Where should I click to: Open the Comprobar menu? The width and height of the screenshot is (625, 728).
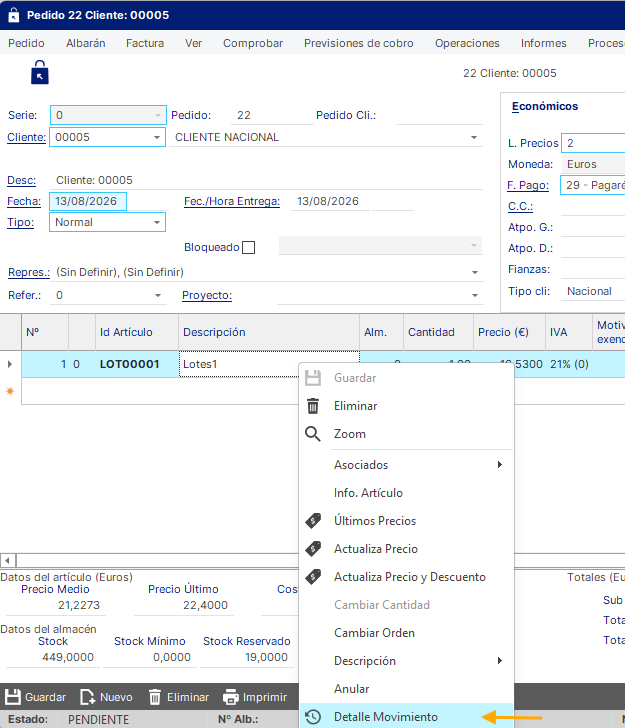253,43
